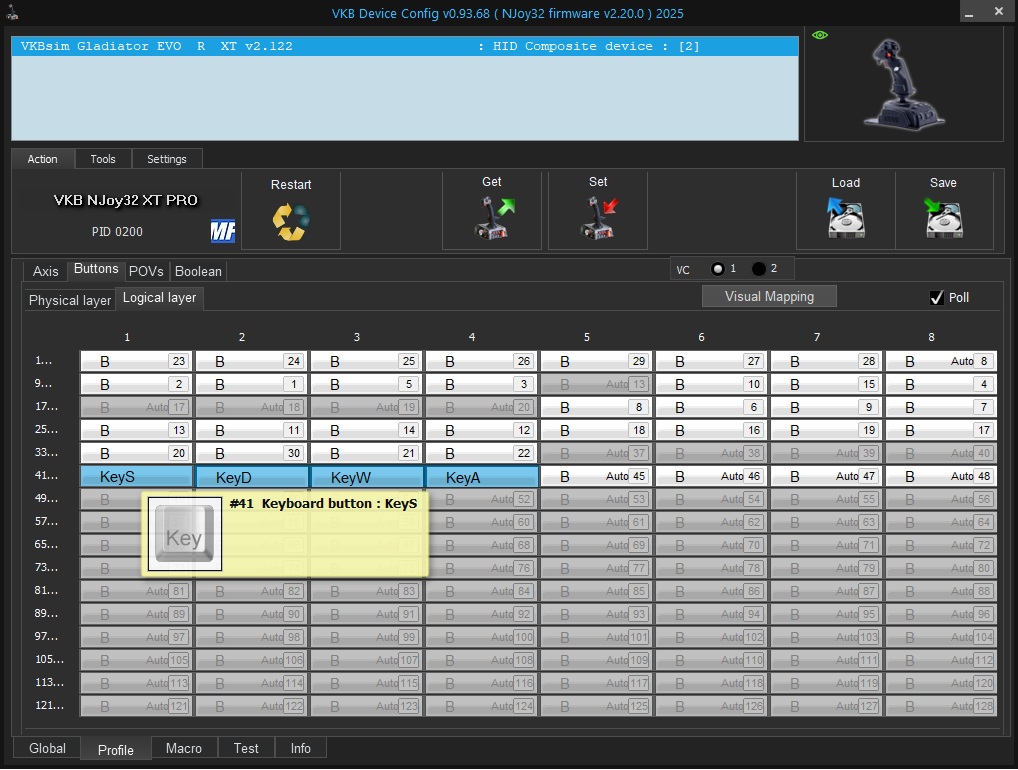Switch to the POVs tab
This screenshot has width=1018, height=770.
click(146, 271)
